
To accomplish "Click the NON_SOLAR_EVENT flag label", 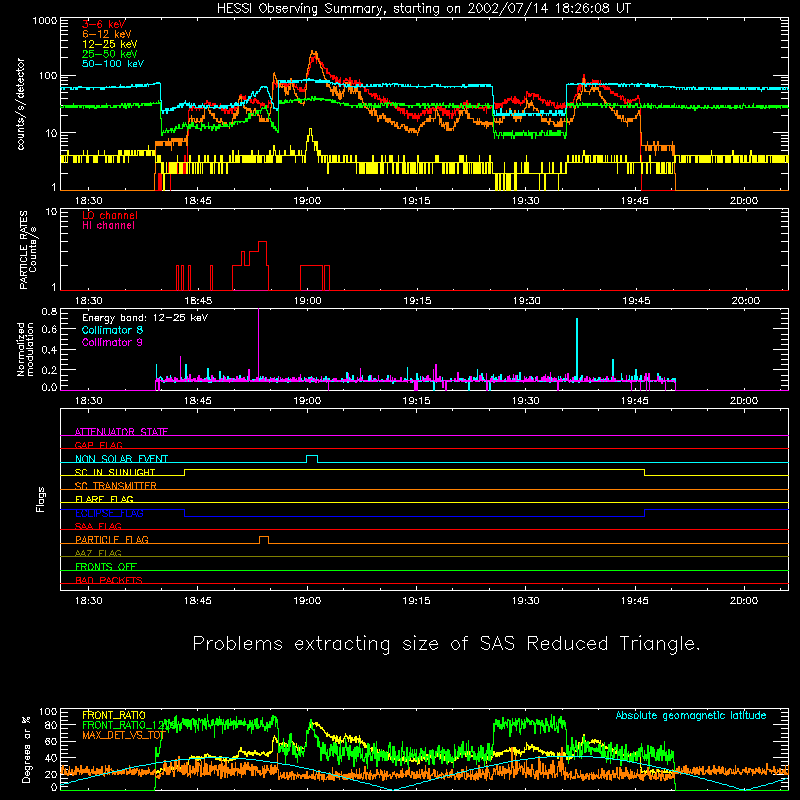I will click(x=121, y=459).
